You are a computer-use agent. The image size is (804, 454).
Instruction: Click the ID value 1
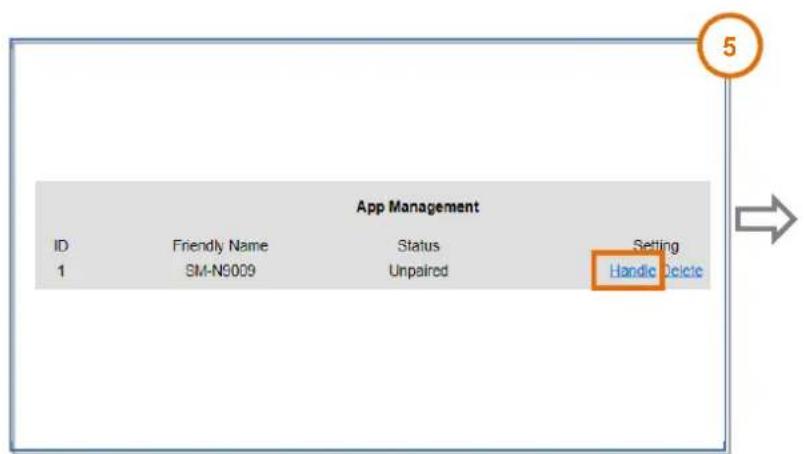coord(61,271)
